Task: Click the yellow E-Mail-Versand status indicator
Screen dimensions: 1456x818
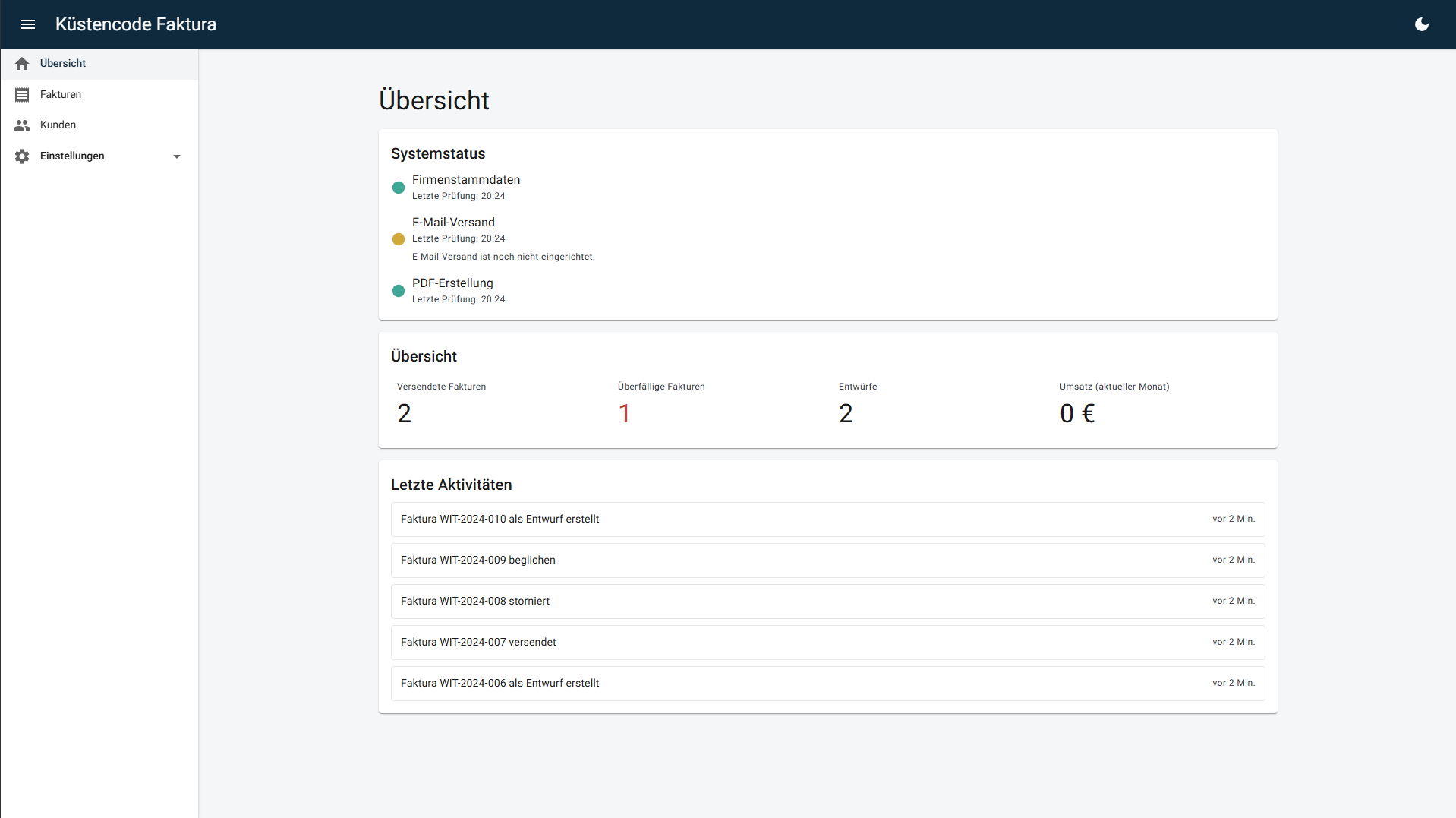Action: click(x=399, y=238)
